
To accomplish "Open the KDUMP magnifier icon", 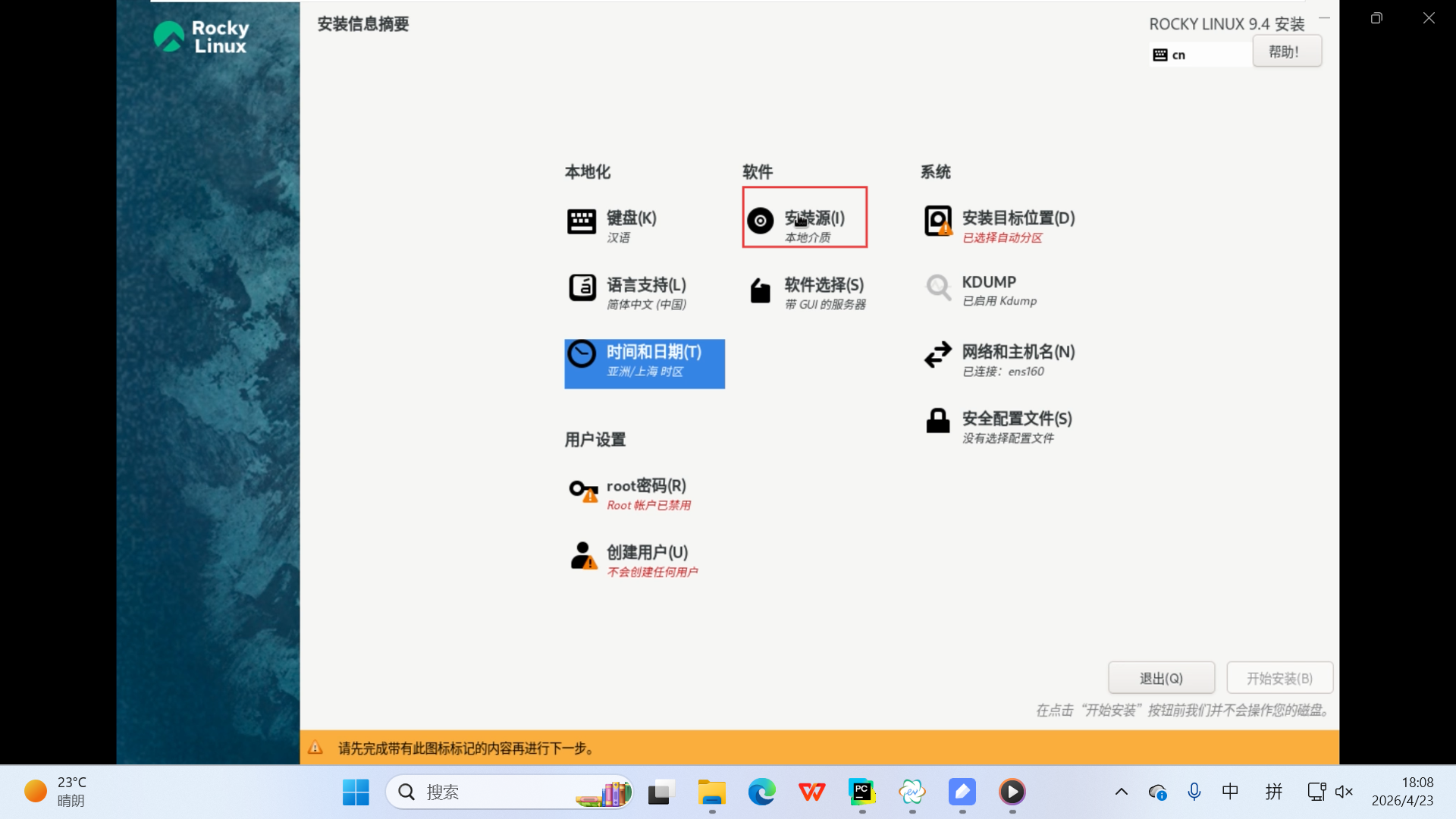I will (938, 287).
